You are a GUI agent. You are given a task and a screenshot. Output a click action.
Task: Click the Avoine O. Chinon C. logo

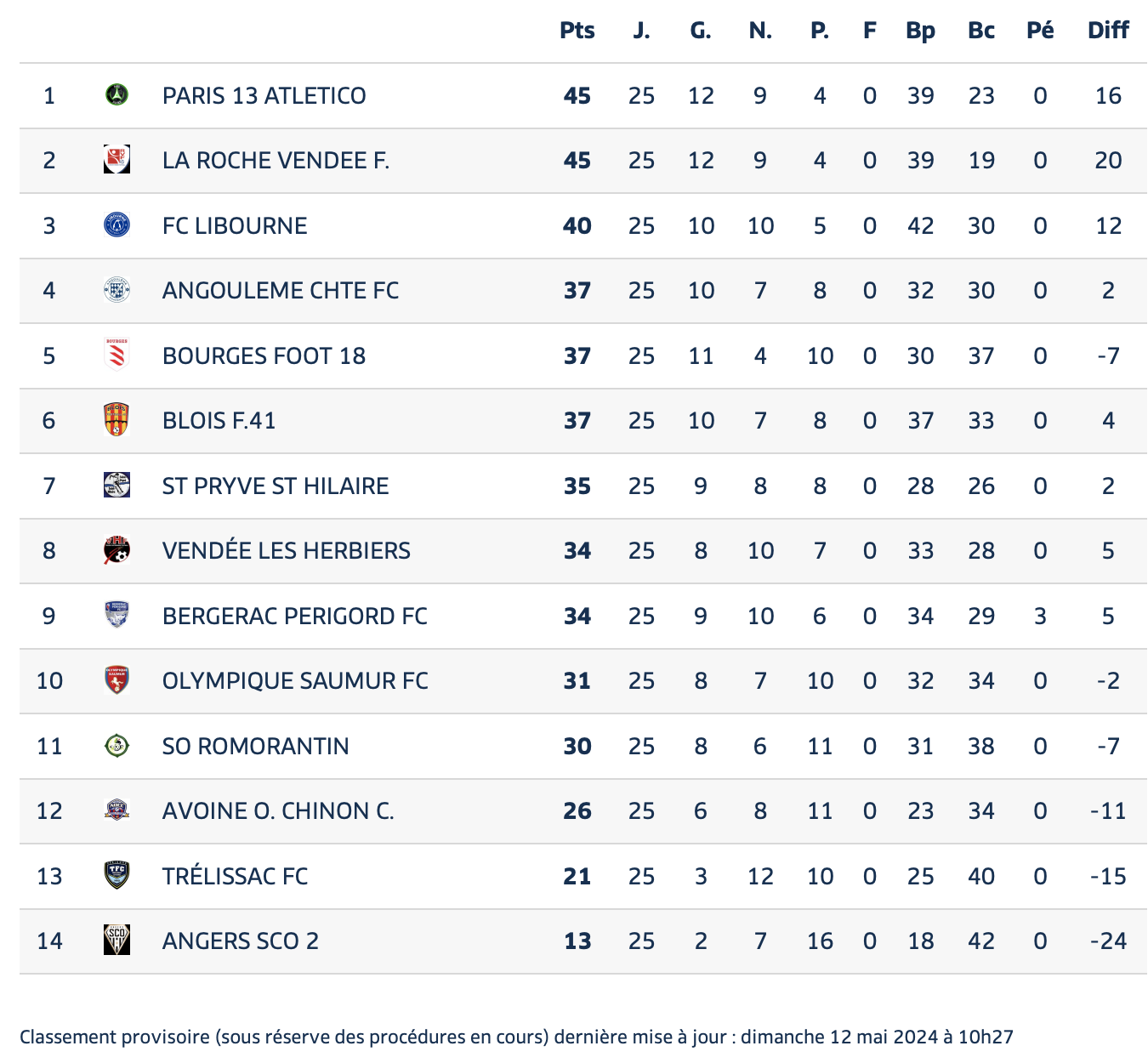pyautogui.click(x=117, y=810)
